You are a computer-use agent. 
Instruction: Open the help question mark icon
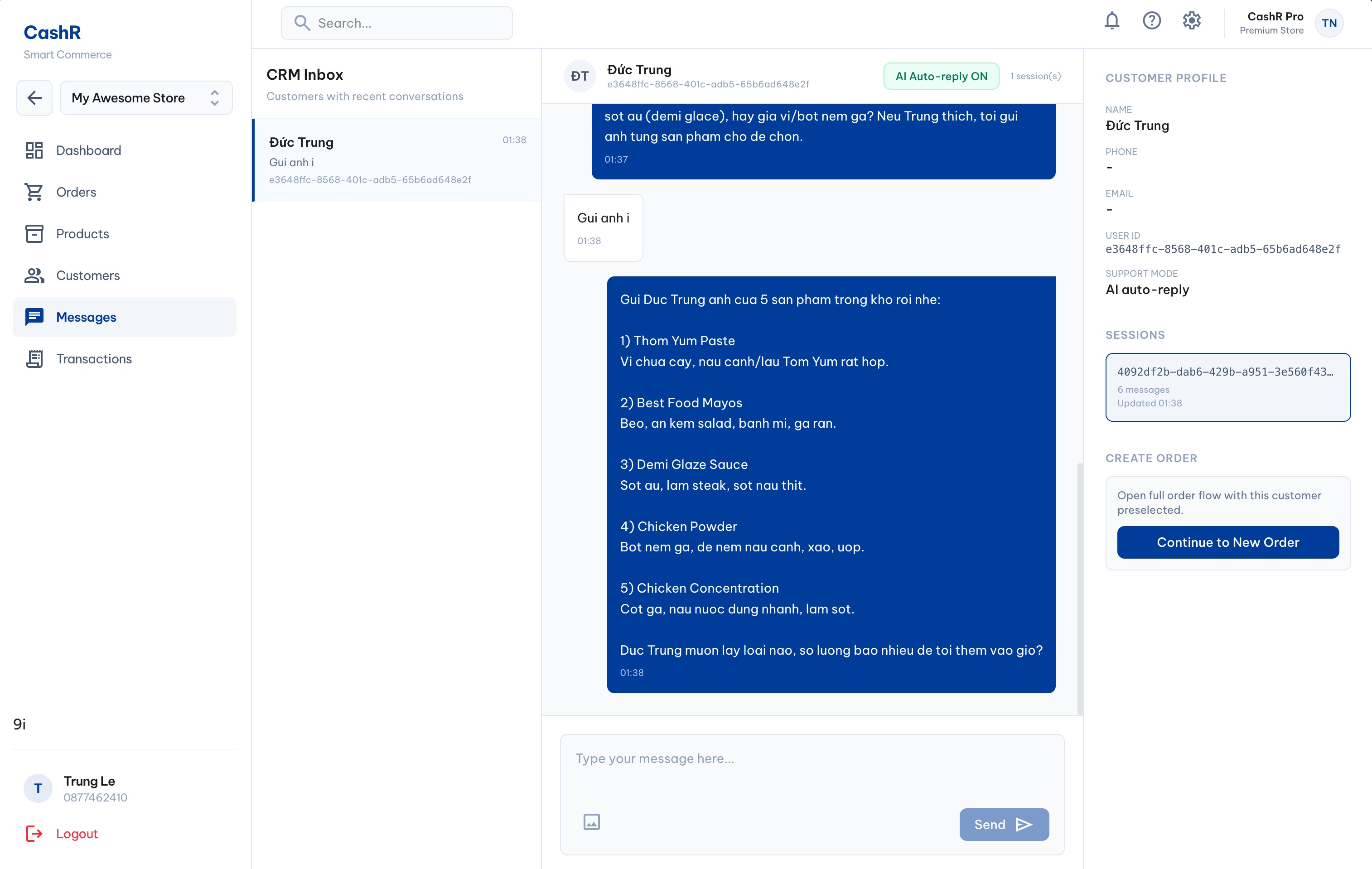pos(1151,21)
